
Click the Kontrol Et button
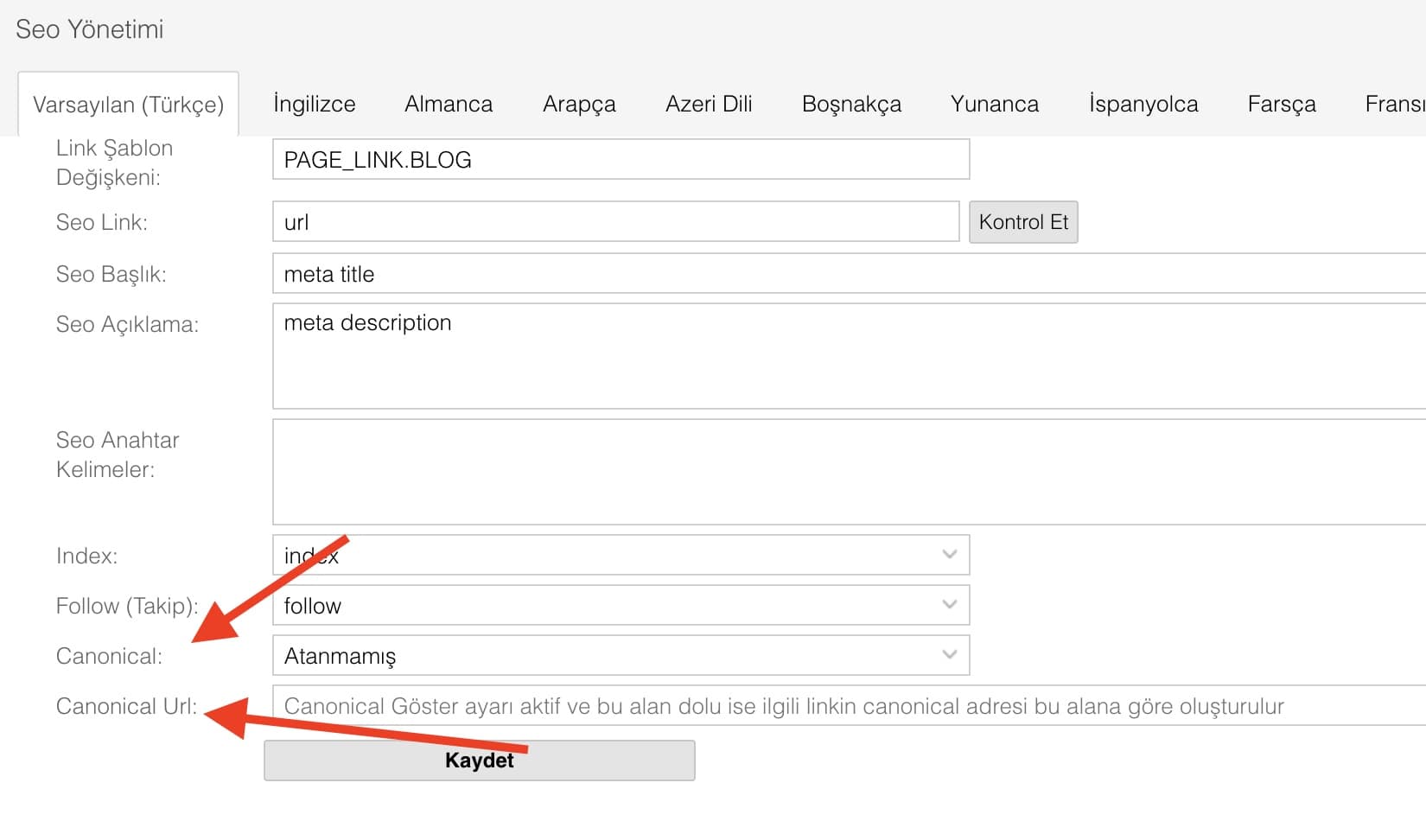click(x=1023, y=222)
